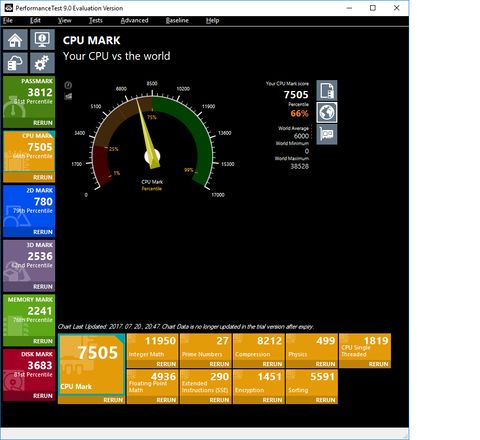Select the CPU Mark 7505 sidebar tile
The image size is (480, 440).
coord(29,152)
